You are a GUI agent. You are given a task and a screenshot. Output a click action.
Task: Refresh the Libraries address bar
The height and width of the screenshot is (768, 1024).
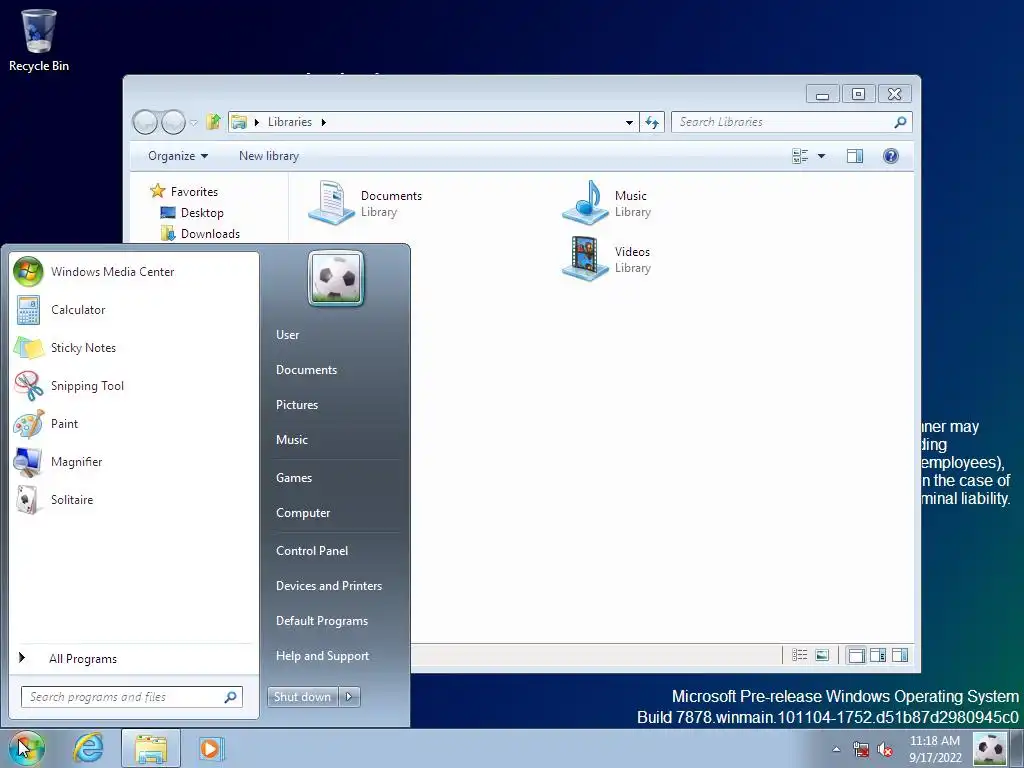(652, 122)
